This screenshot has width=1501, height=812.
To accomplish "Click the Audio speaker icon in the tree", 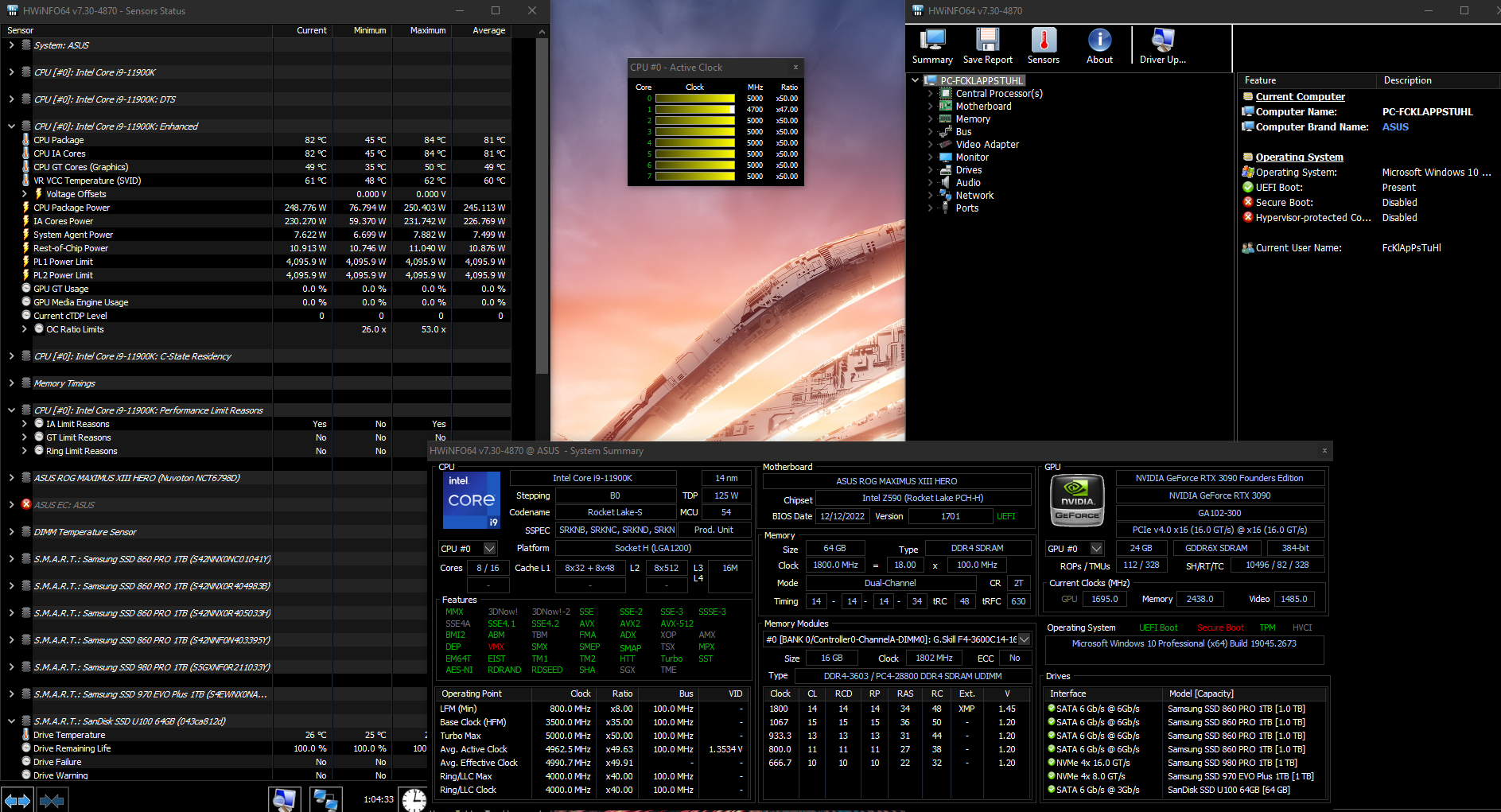I will (946, 182).
